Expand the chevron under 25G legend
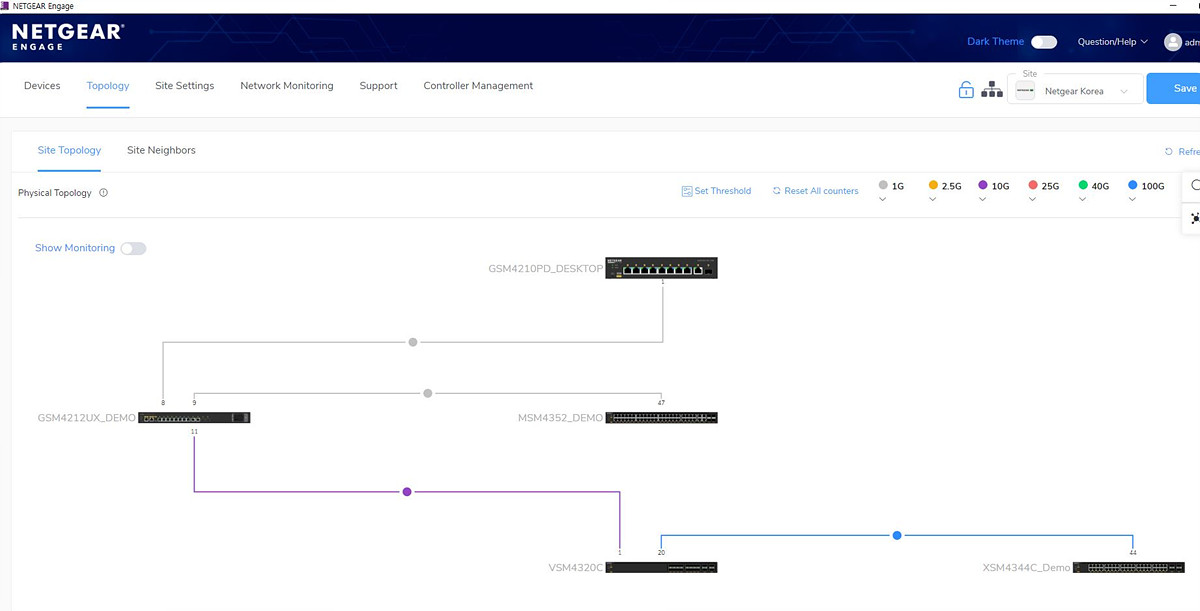 coord(1033,199)
